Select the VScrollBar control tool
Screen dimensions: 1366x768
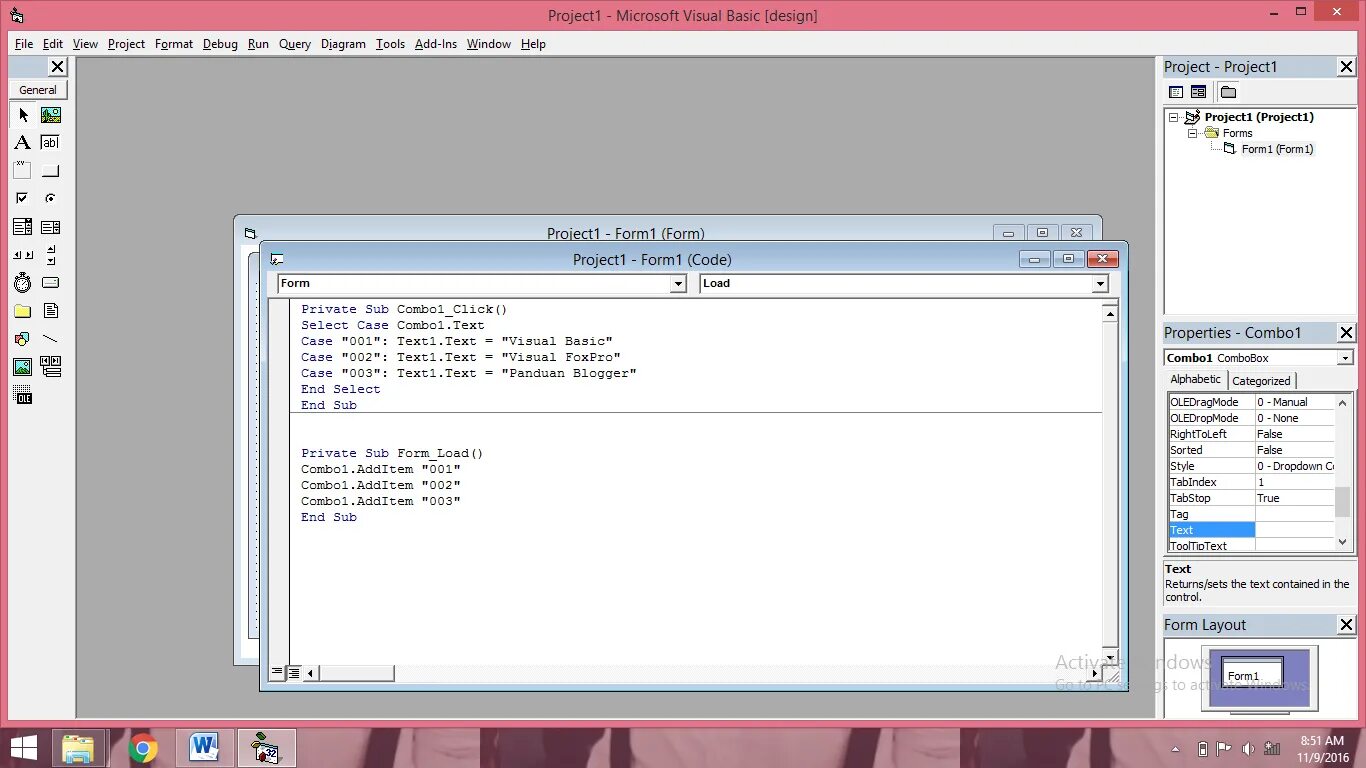click(51, 255)
